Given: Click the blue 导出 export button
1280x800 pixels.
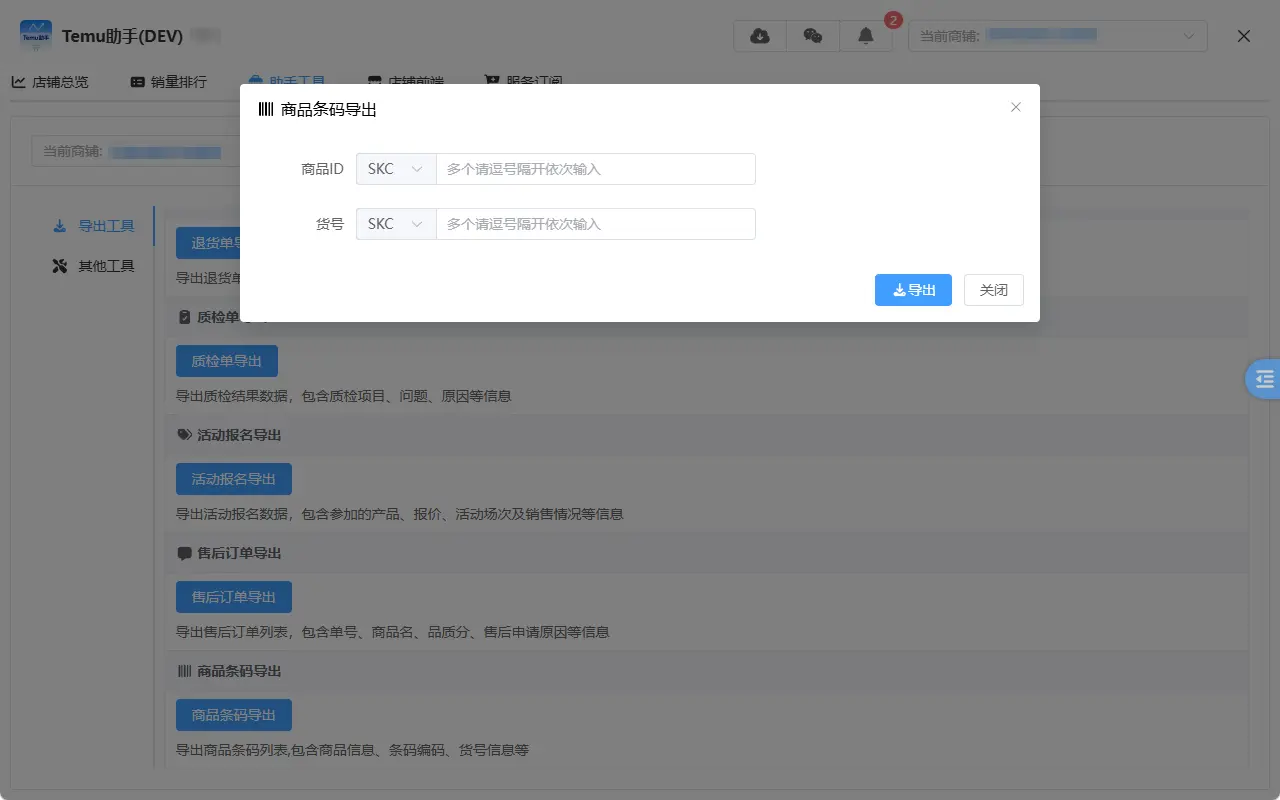Looking at the screenshot, I should point(912,290).
